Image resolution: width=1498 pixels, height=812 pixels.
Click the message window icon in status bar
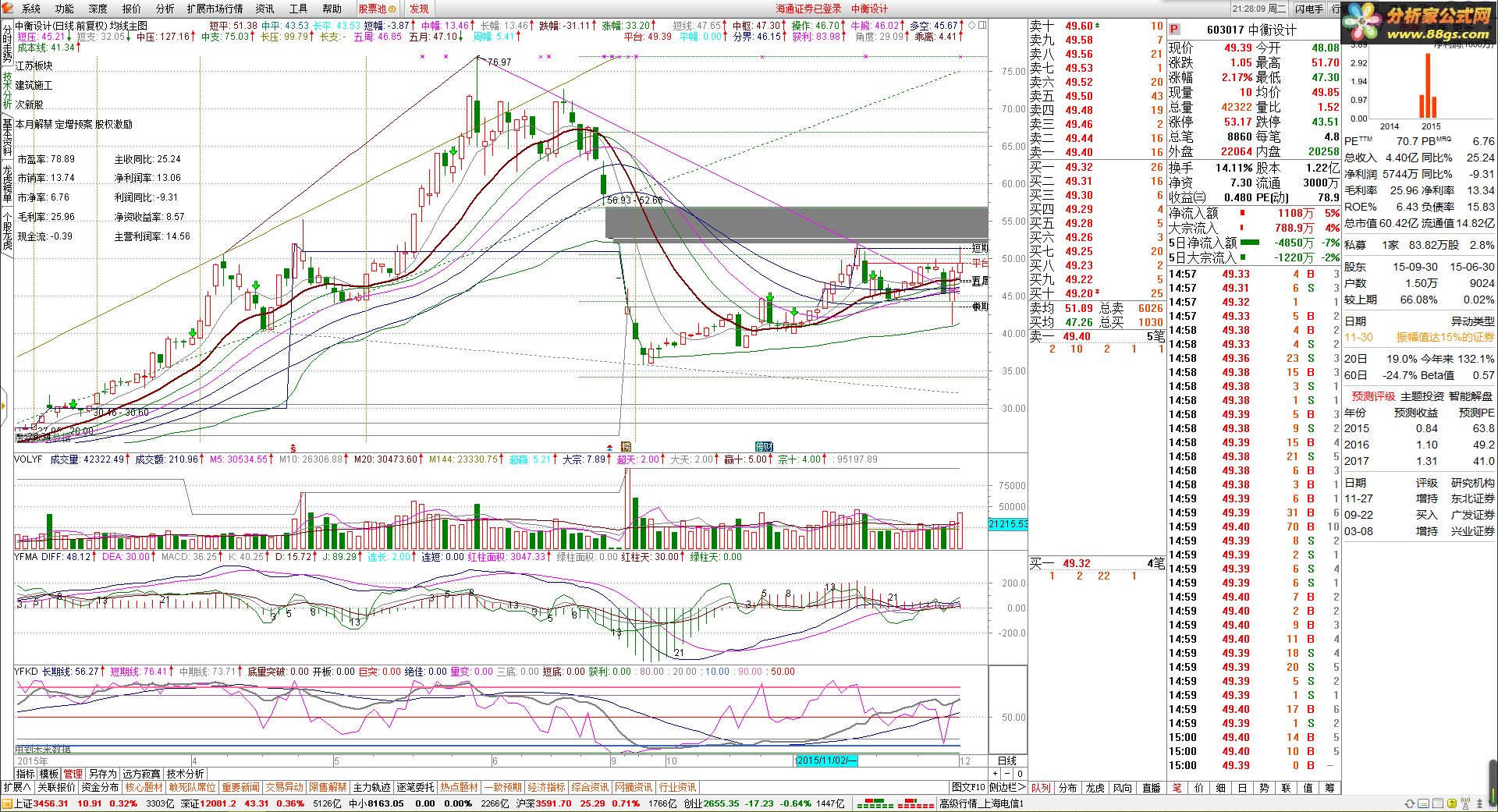[x=1423, y=803]
